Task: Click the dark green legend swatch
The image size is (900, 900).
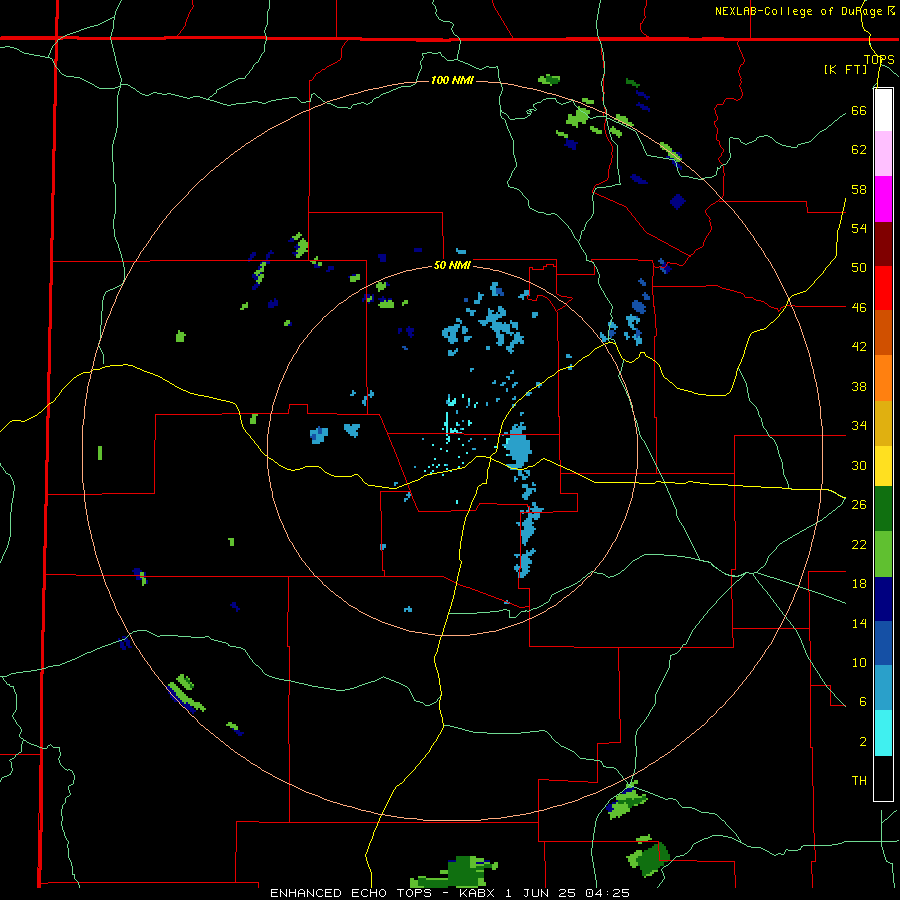Action: (883, 509)
